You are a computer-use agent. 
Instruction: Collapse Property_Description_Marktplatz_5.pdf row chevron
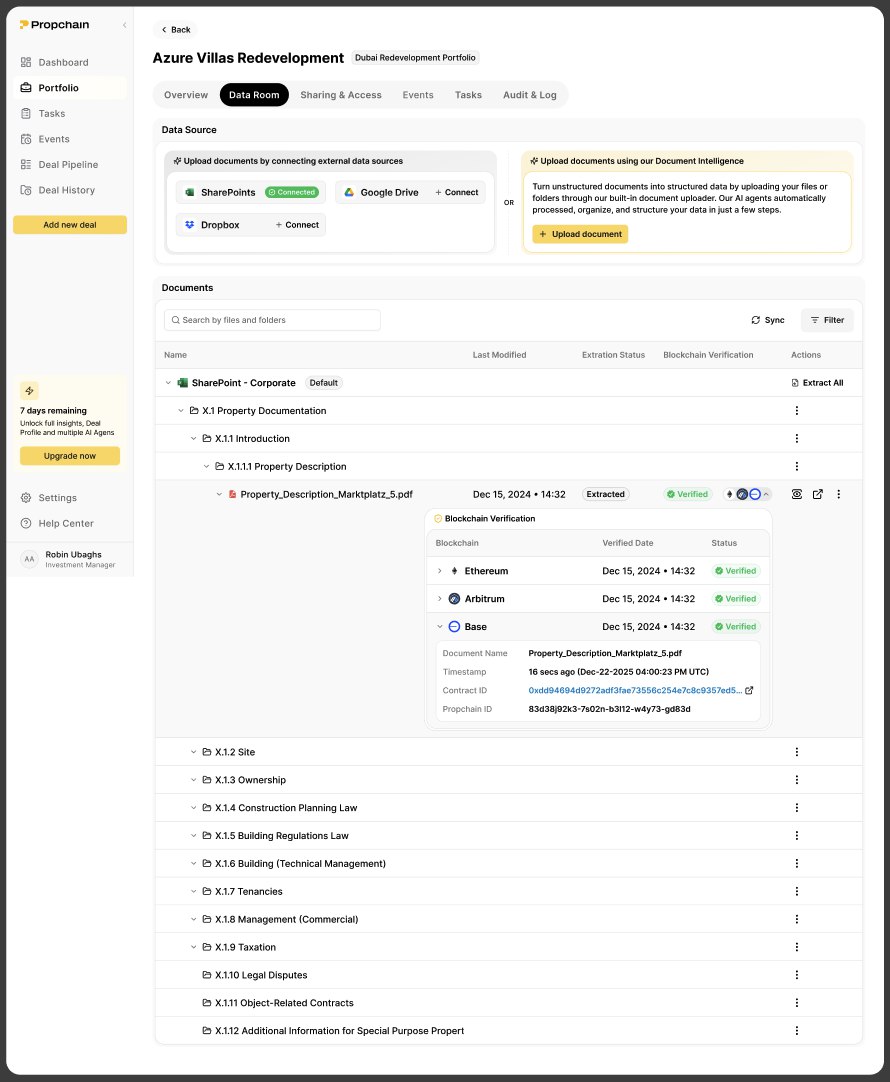(219, 495)
